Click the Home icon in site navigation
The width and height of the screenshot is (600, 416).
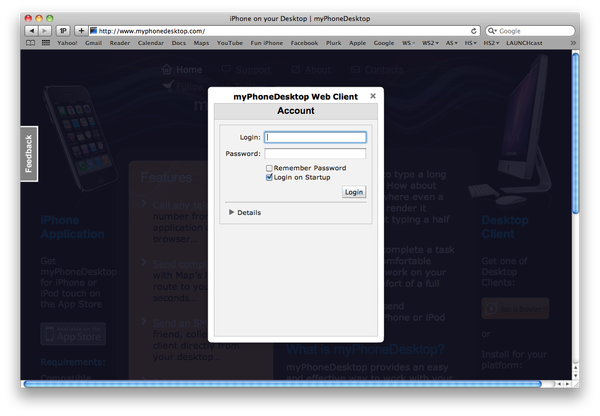pyautogui.click(x=166, y=69)
